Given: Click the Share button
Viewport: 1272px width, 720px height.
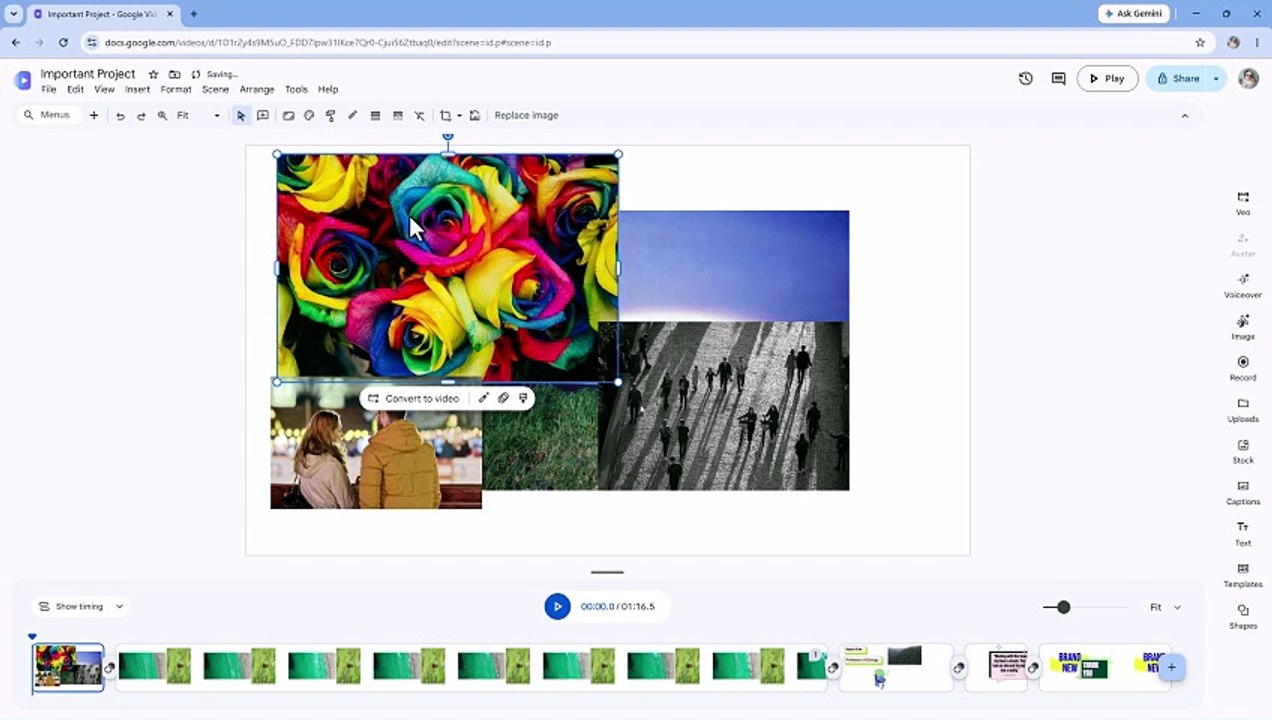Looking at the screenshot, I should pyautogui.click(x=1177, y=78).
